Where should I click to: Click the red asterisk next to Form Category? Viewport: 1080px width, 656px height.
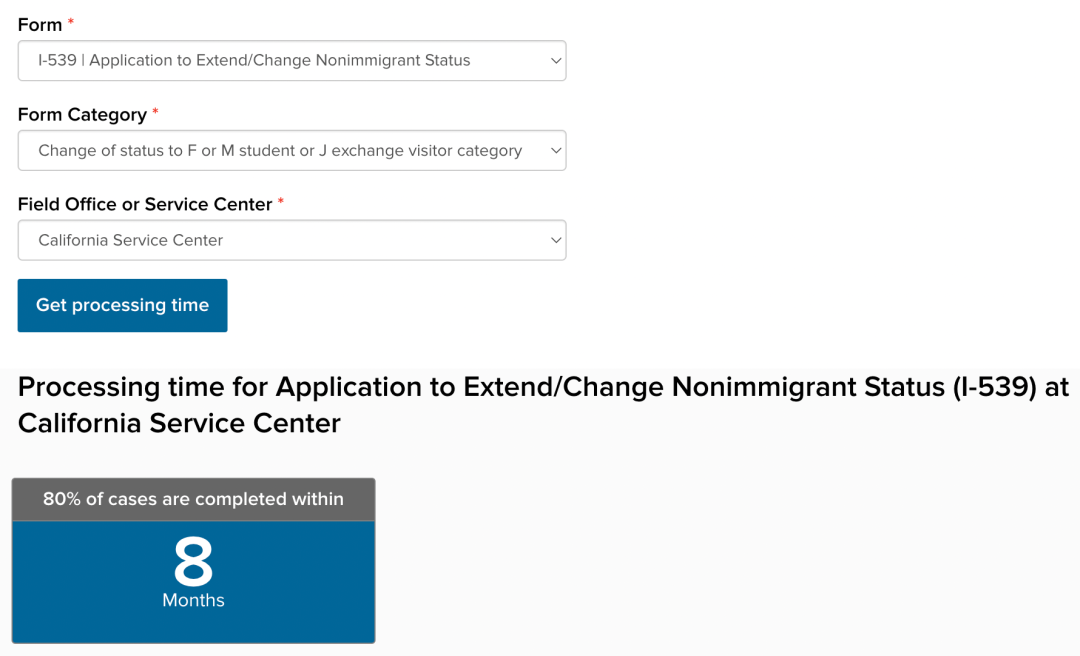[155, 113]
